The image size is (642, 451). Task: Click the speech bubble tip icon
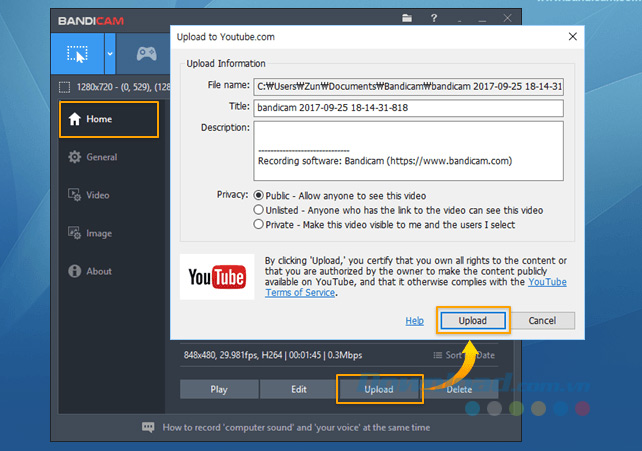click(x=148, y=428)
